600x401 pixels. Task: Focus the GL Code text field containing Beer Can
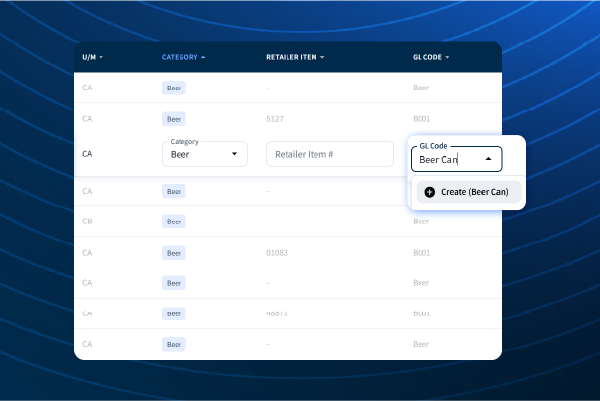[445, 159]
